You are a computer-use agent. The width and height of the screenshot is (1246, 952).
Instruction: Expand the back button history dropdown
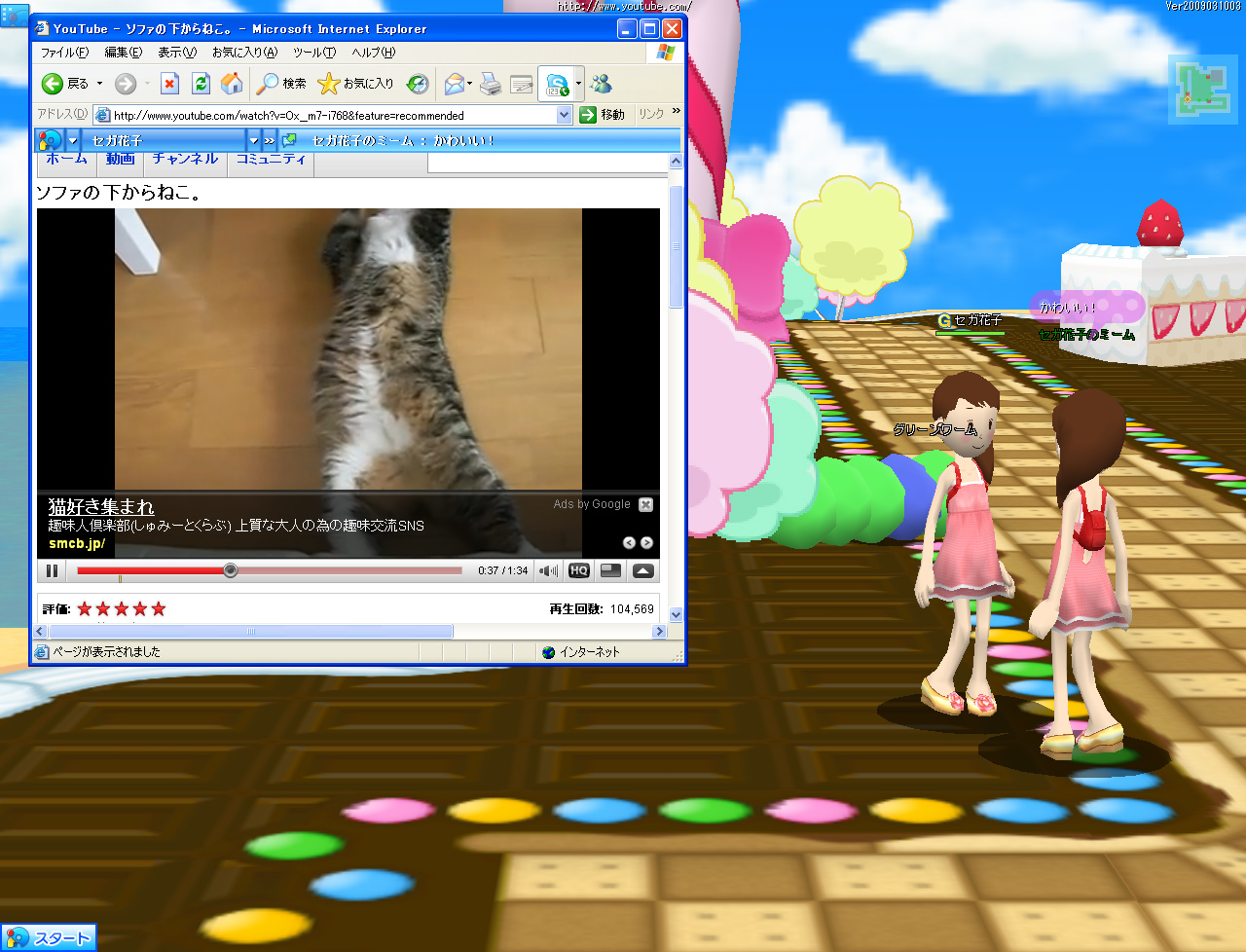(99, 84)
